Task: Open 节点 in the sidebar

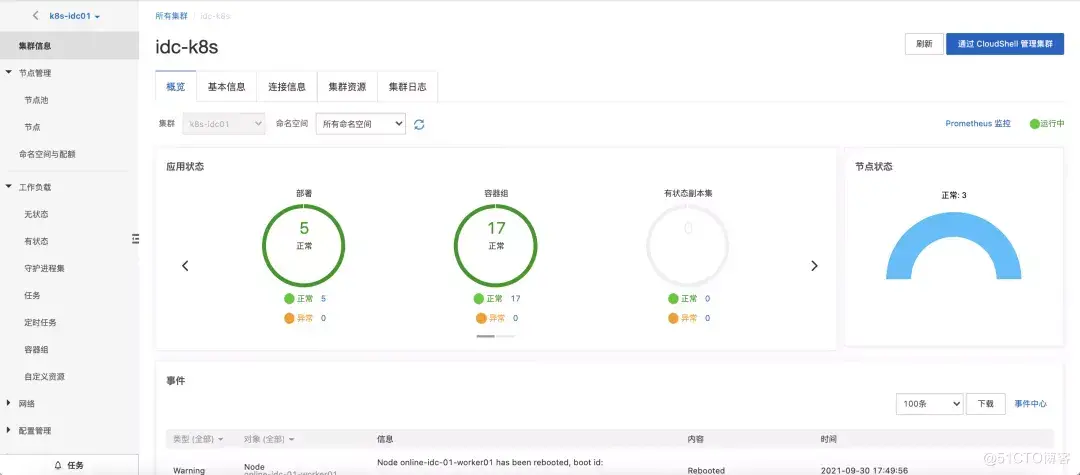Action: 32,127
